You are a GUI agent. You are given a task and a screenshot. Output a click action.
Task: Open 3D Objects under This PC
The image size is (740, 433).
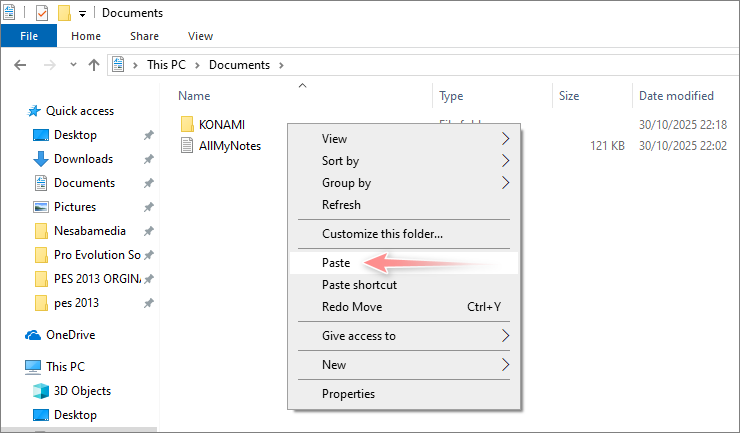(x=82, y=391)
